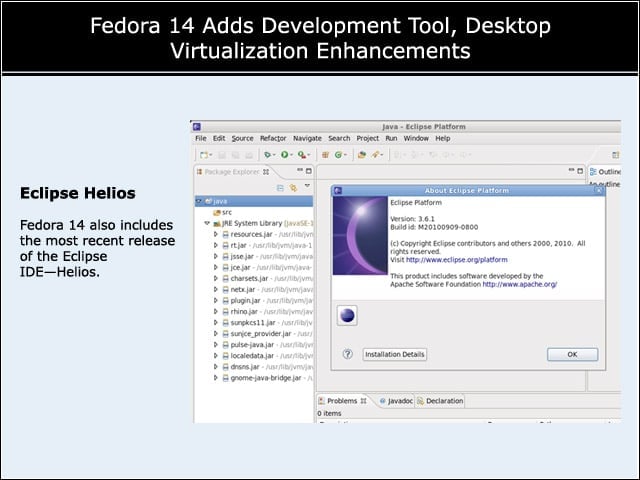The height and width of the screenshot is (480, 640).
Task: Click OK in About Eclipse dialog
Action: coord(572,354)
